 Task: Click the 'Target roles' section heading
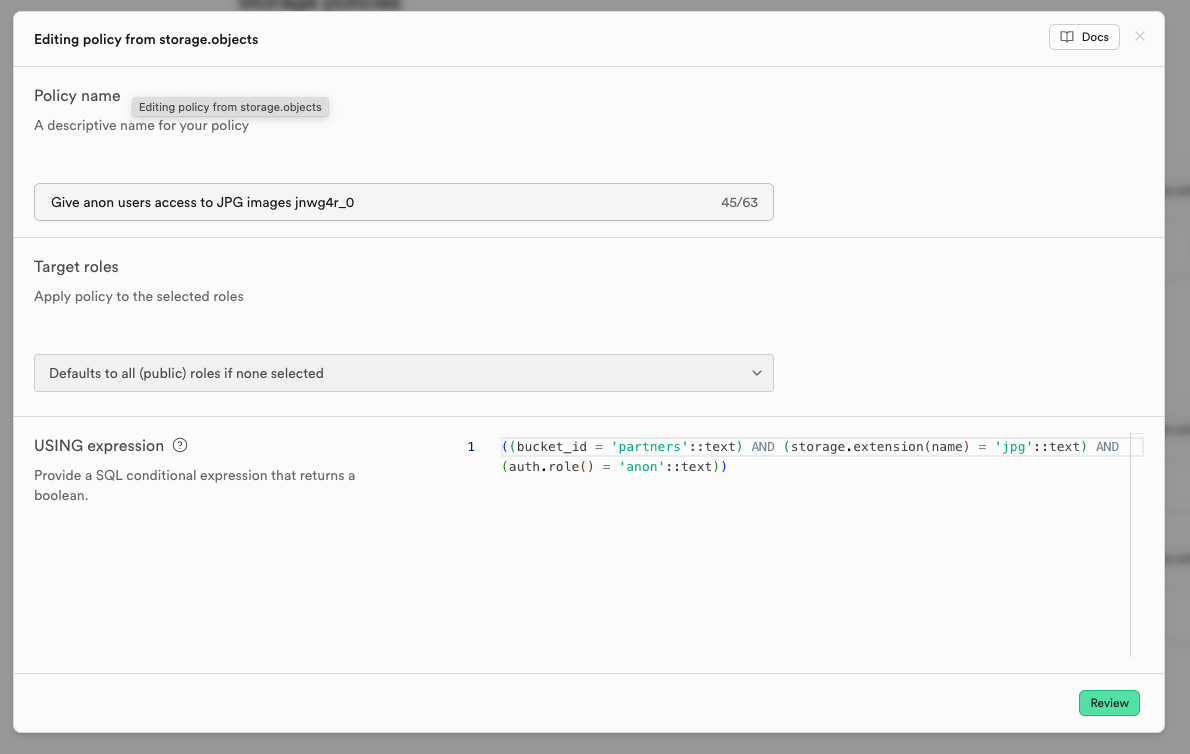[x=76, y=267]
